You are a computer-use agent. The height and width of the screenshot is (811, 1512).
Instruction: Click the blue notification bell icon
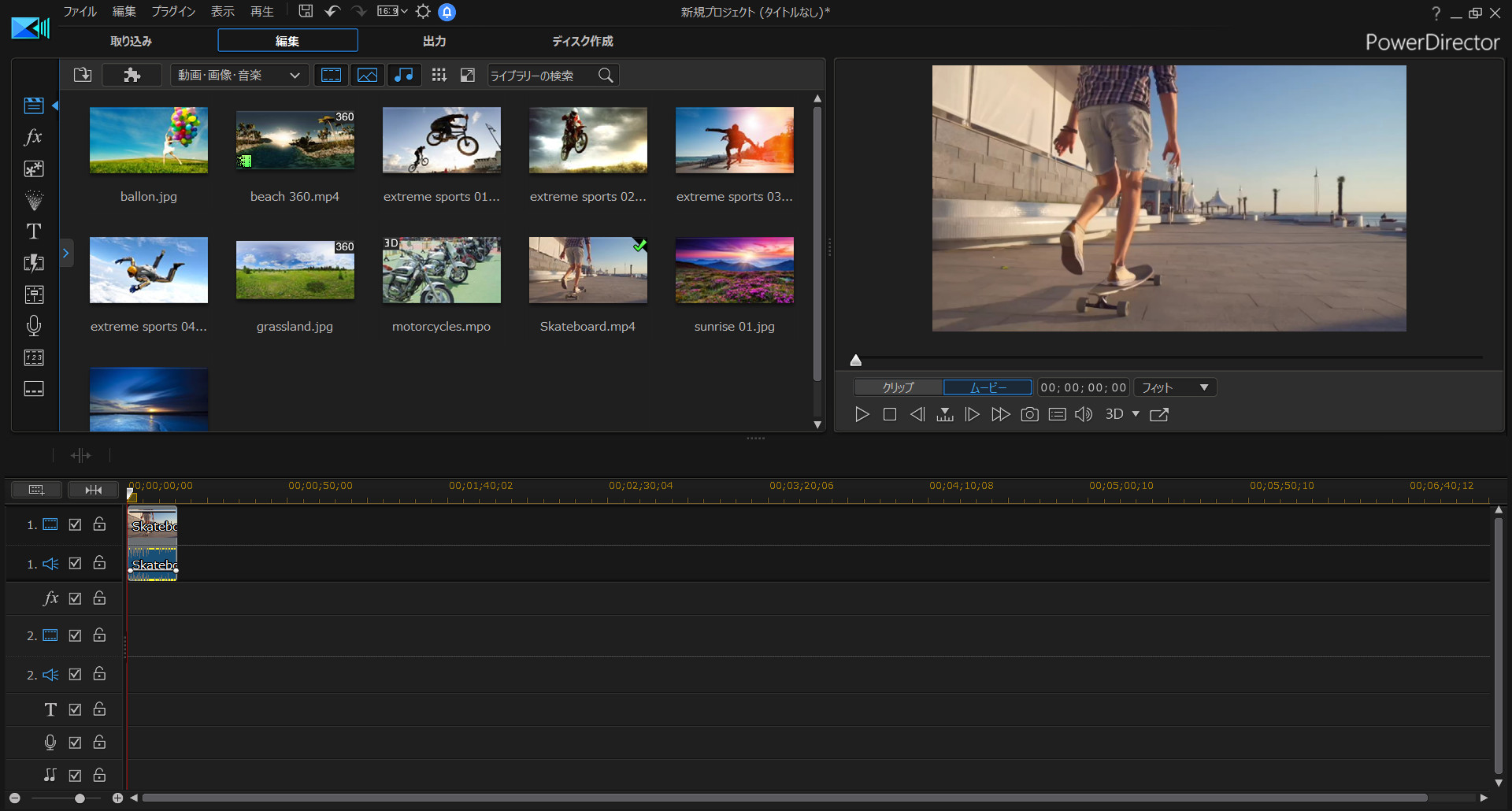click(447, 12)
